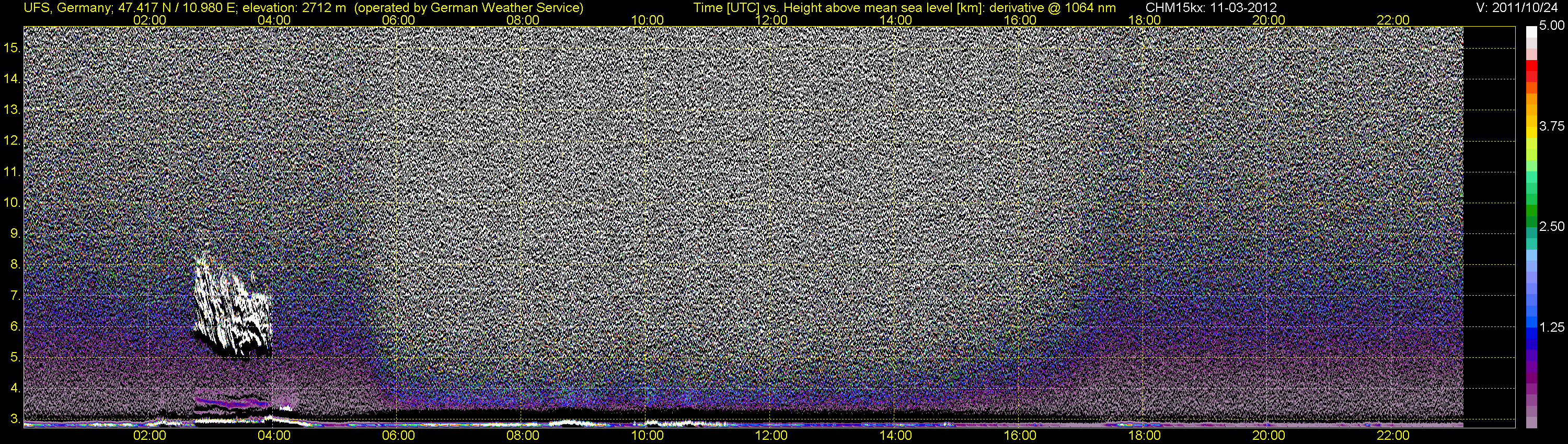Click the '14.' height axis label

(12, 79)
